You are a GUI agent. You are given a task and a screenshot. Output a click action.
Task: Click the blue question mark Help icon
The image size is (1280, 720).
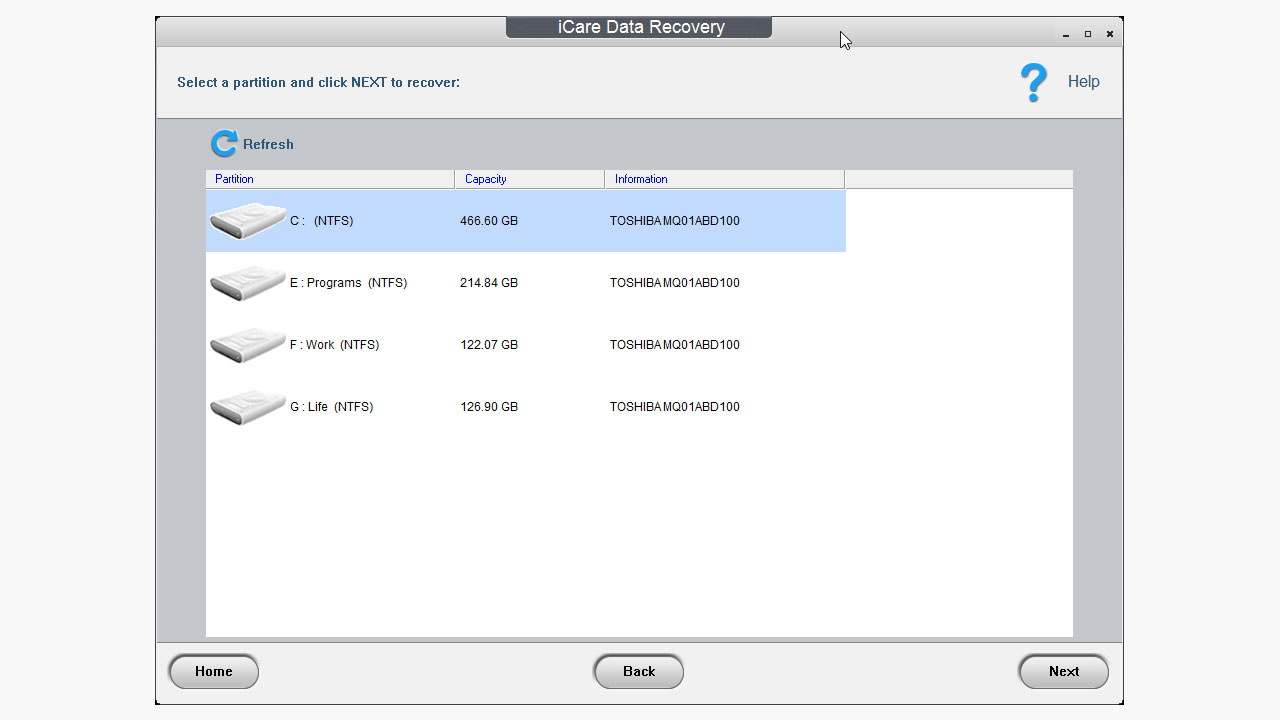(1034, 82)
